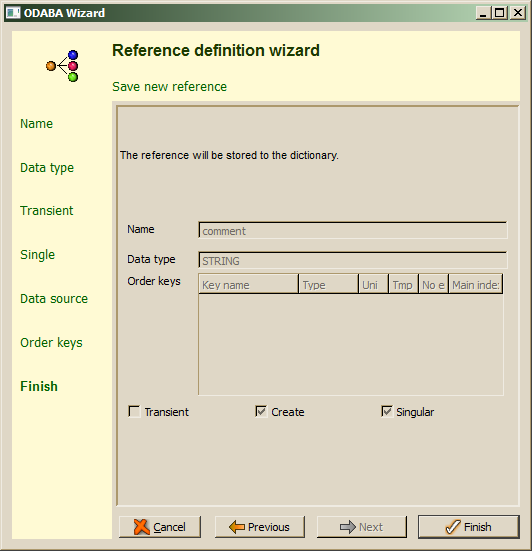This screenshot has width=532, height=551.
Task: Open the Transient step in sidebar
Action: [47, 210]
